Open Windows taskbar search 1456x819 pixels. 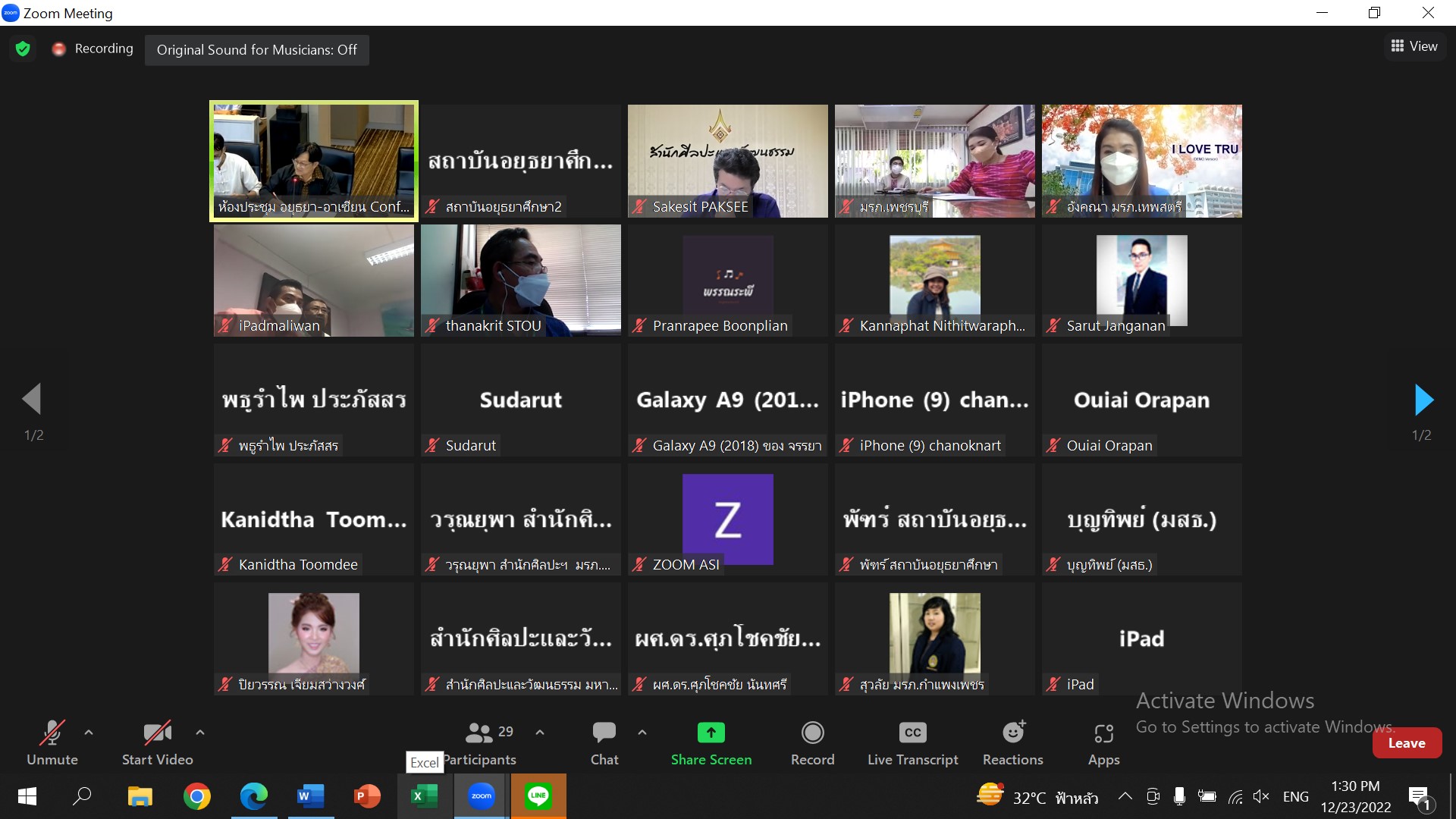[x=82, y=796]
